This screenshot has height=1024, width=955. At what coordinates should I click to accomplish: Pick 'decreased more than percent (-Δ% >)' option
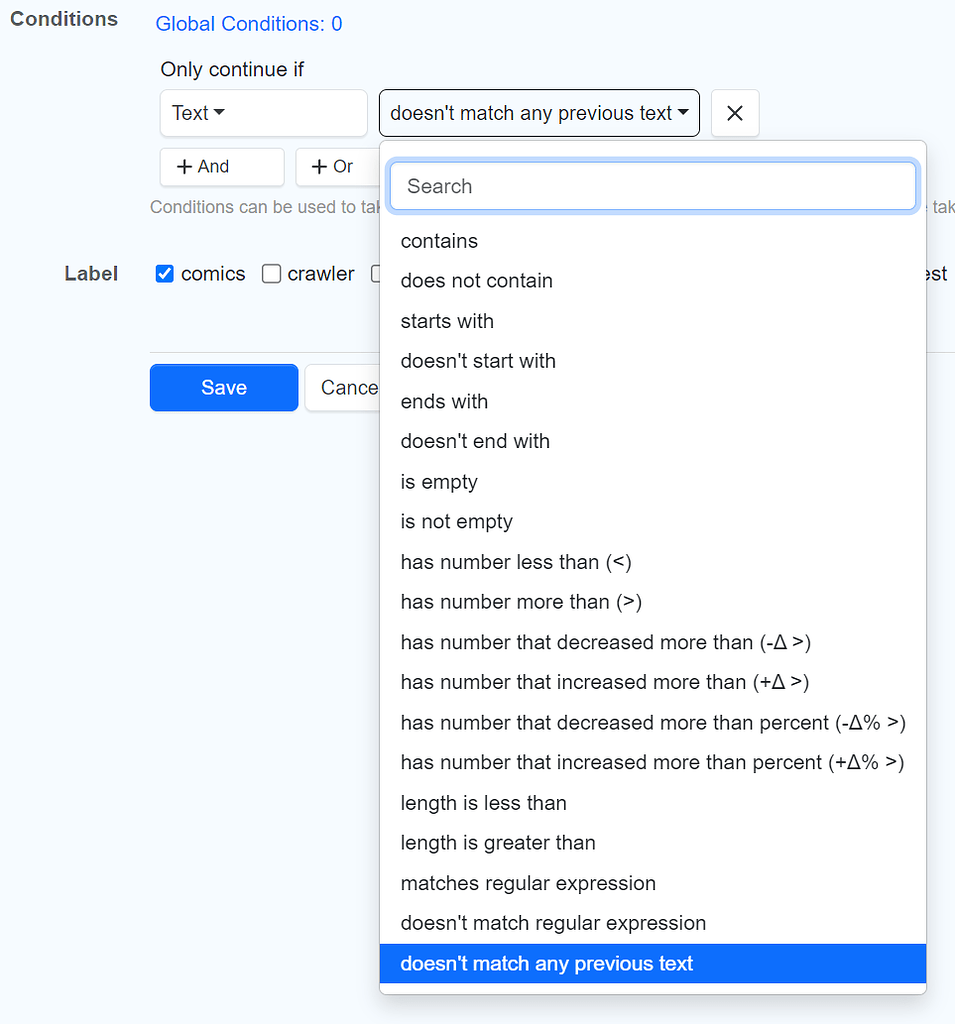[653, 723]
